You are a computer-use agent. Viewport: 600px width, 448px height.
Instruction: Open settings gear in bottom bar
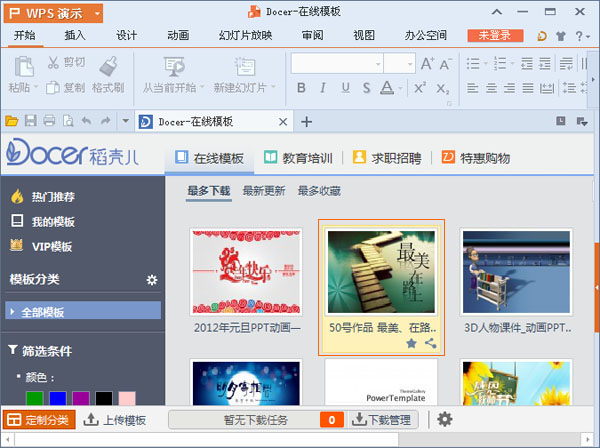445,419
